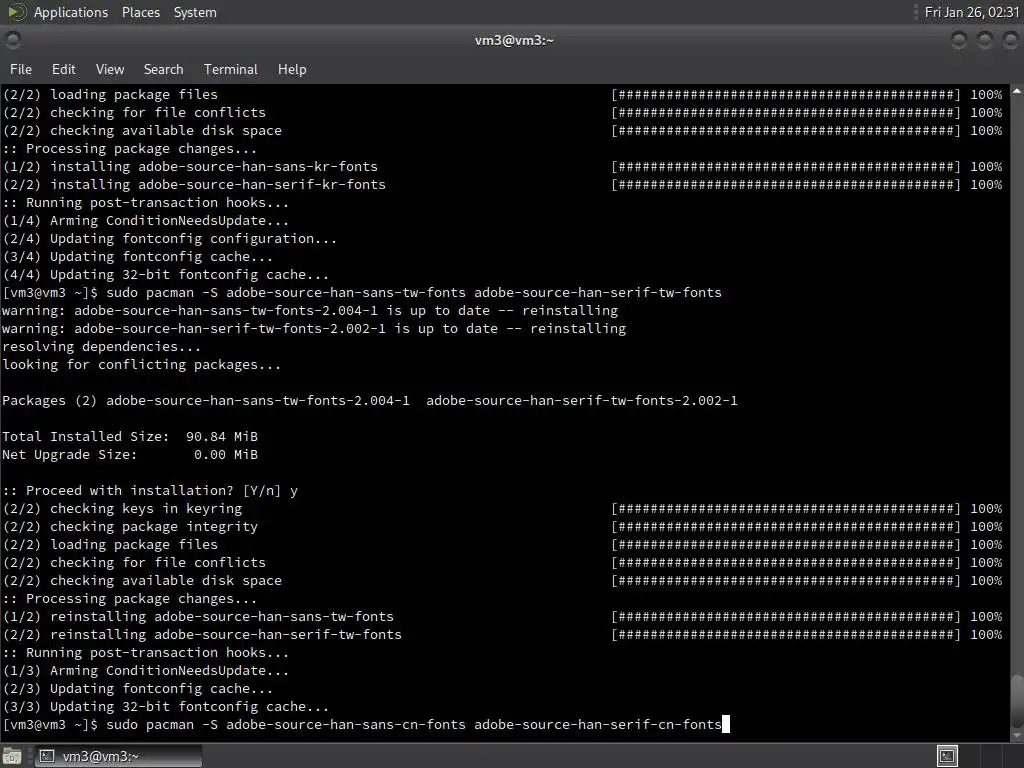Click the Show Desktop icon in bottom panel

pyautogui.click(x=12, y=756)
